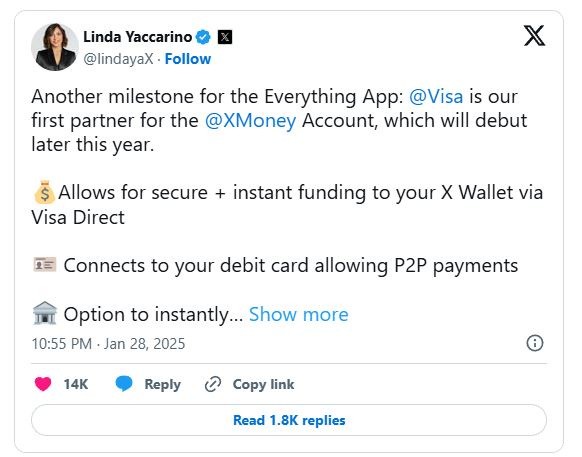
Task: Click the bank building emoji
Action: coord(45,314)
